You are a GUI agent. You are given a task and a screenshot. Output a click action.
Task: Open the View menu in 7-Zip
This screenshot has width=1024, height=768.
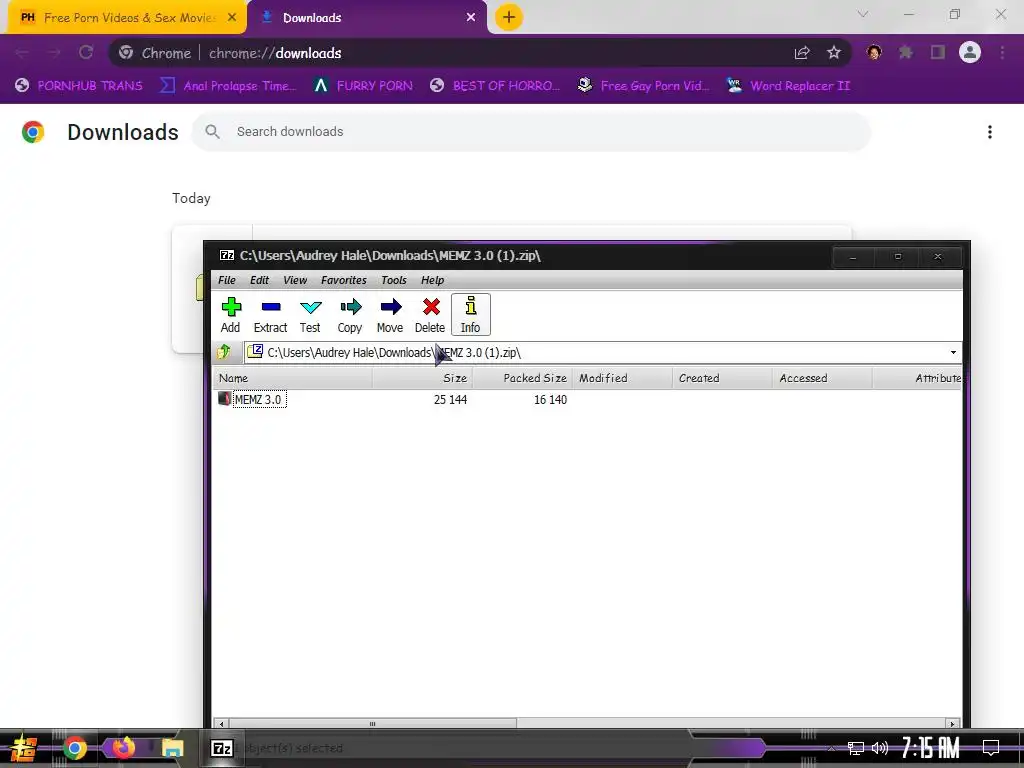pyautogui.click(x=295, y=280)
